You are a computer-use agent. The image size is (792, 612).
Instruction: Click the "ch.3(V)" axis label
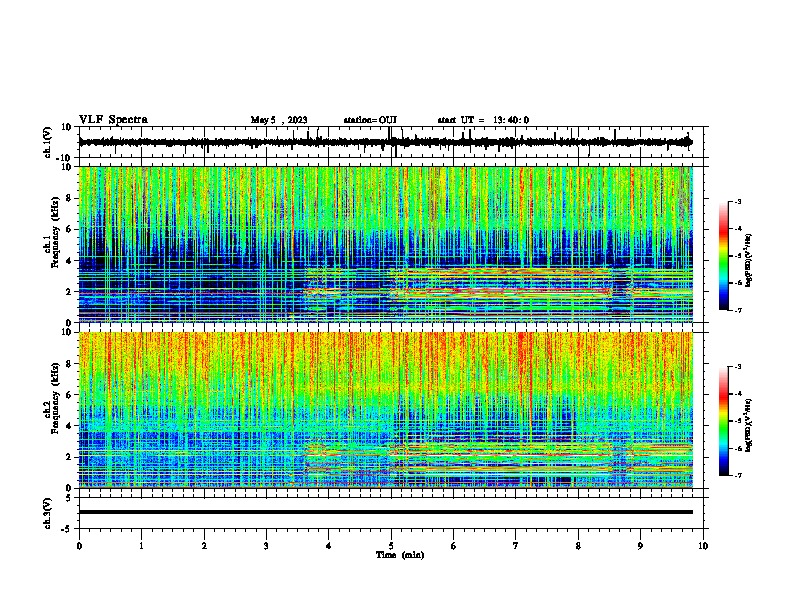[48, 513]
